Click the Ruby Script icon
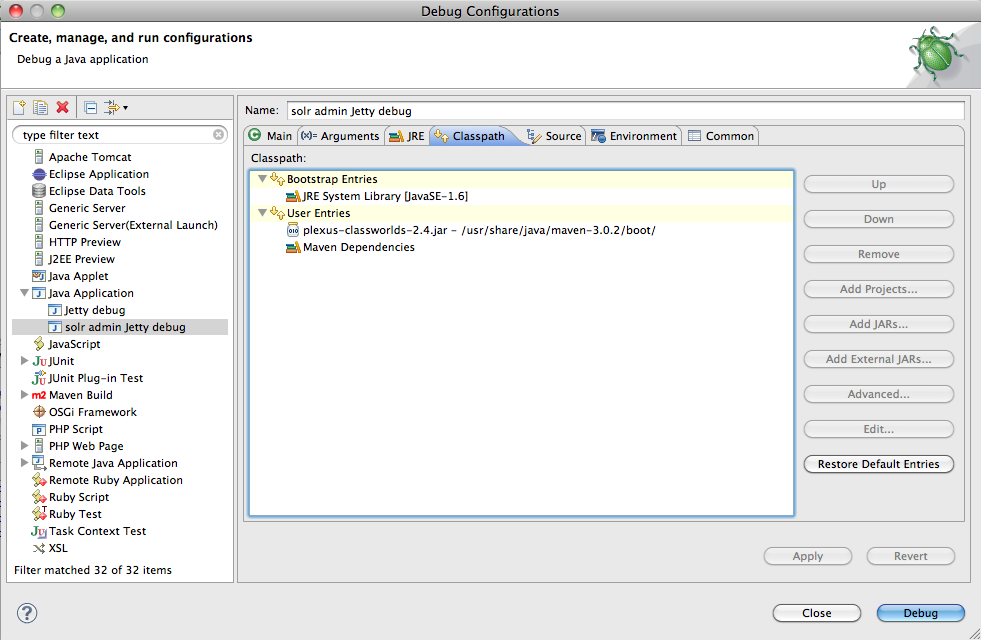 (39, 497)
